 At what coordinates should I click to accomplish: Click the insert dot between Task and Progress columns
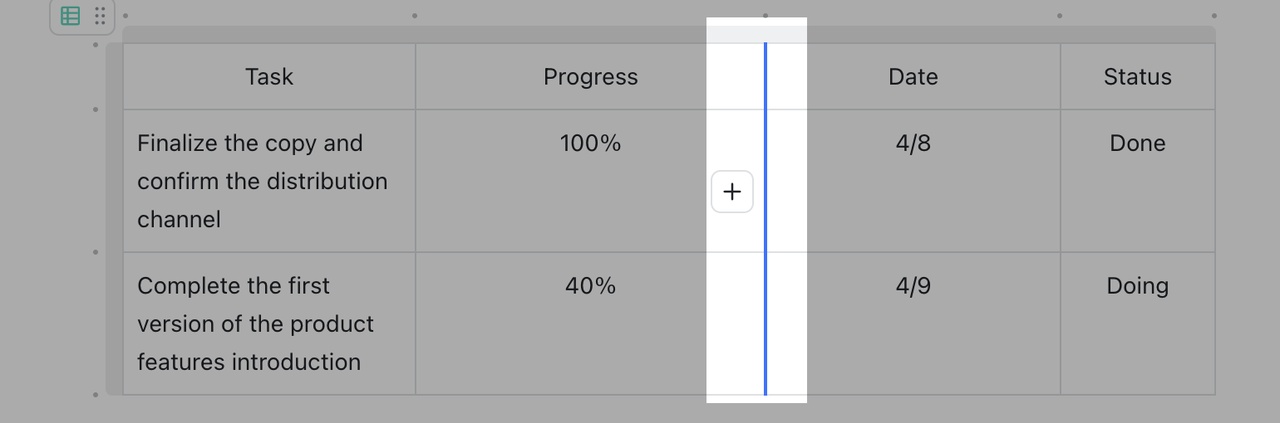(415, 16)
